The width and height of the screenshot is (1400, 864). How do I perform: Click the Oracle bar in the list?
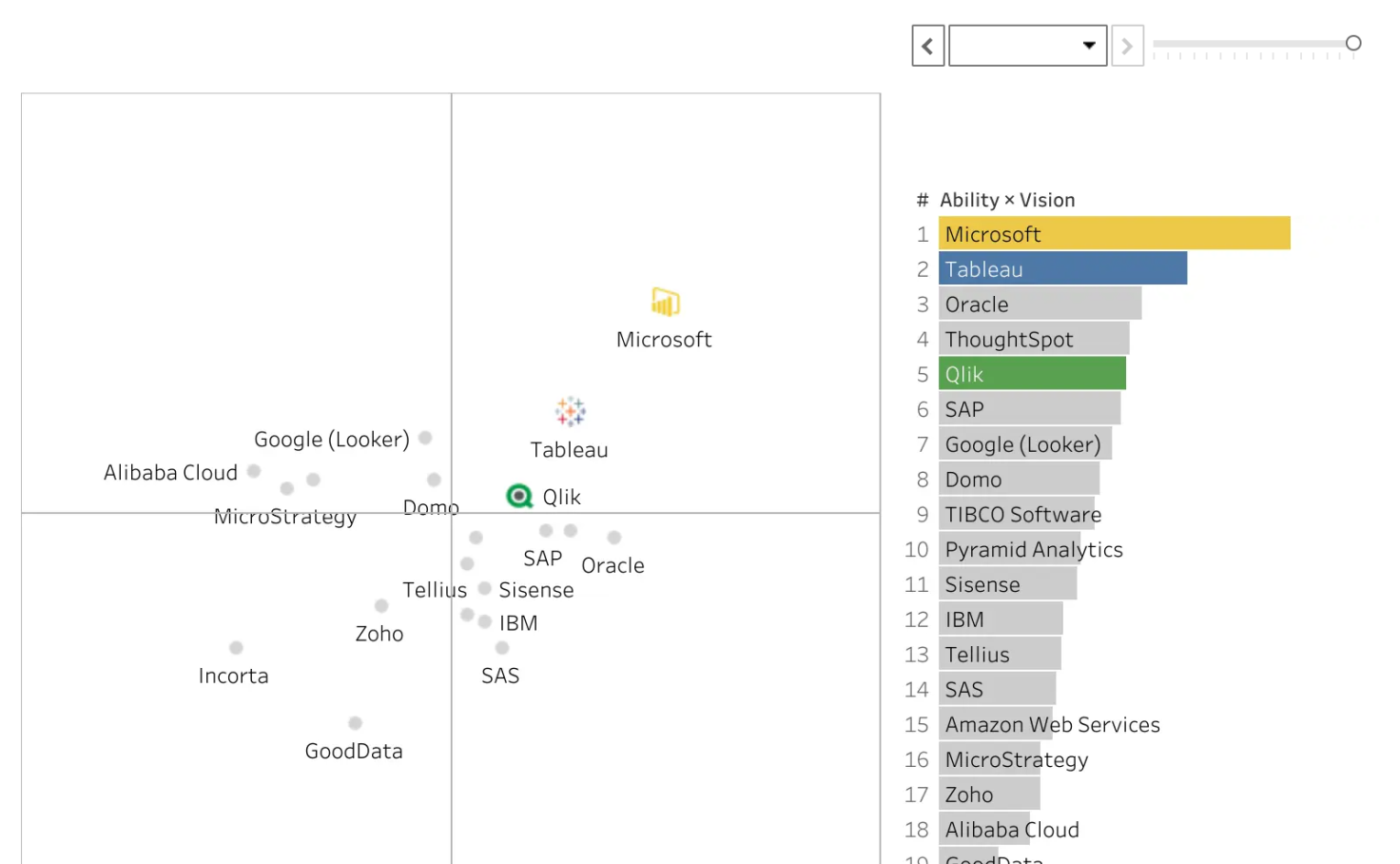pyautogui.click(x=1040, y=304)
